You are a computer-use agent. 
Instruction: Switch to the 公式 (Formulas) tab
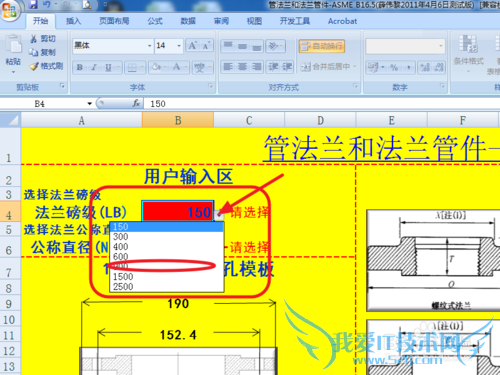tap(155, 21)
